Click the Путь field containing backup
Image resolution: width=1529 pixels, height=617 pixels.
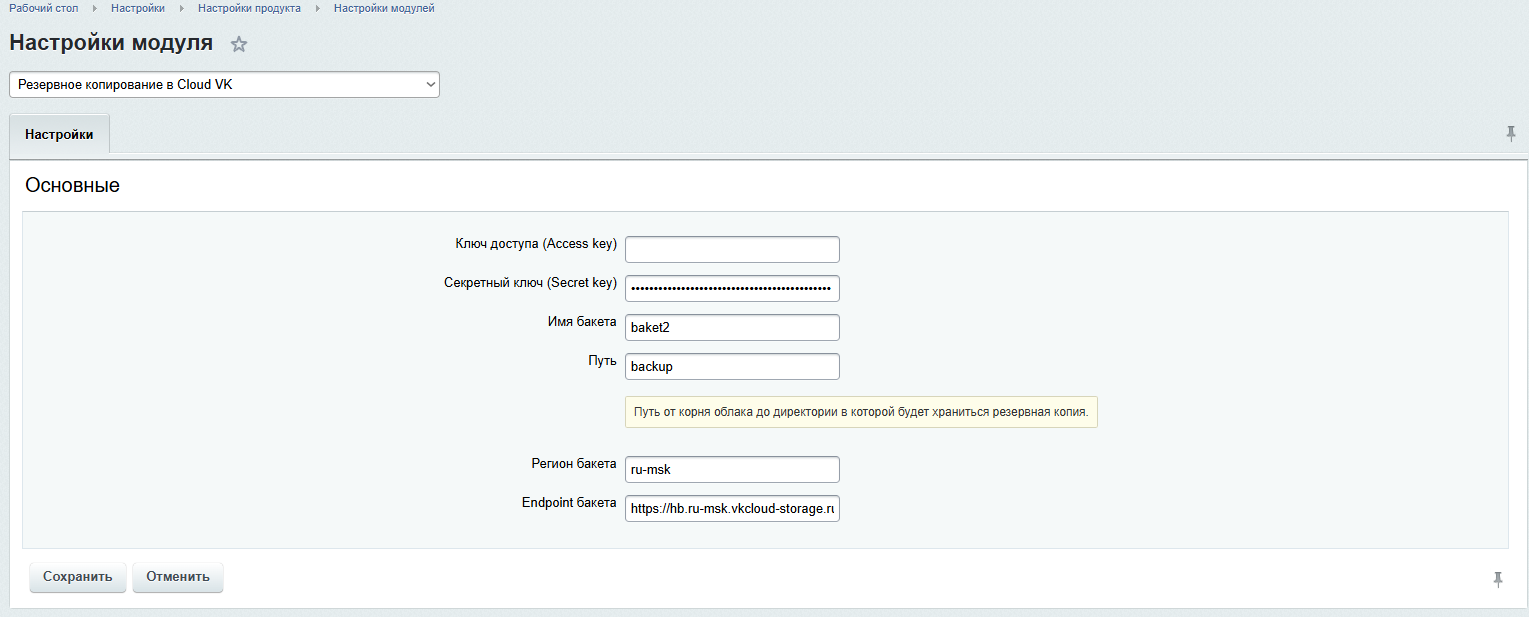[x=732, y=366]
